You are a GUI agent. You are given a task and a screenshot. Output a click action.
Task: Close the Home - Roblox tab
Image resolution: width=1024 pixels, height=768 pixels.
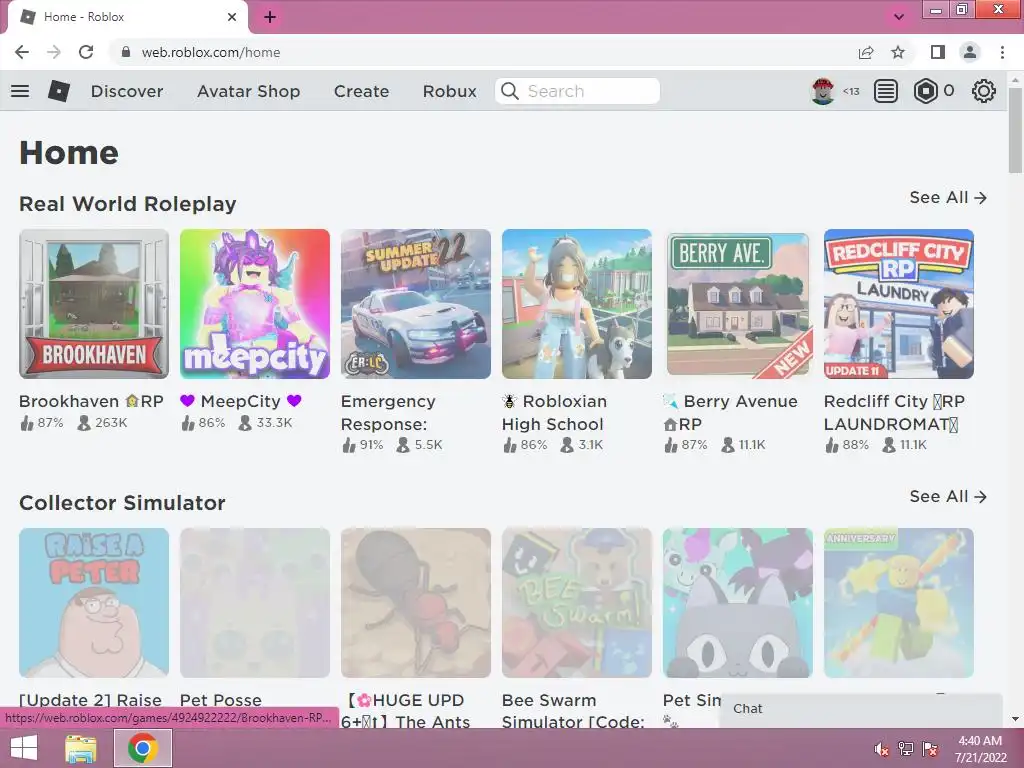(x=232, y=17)
